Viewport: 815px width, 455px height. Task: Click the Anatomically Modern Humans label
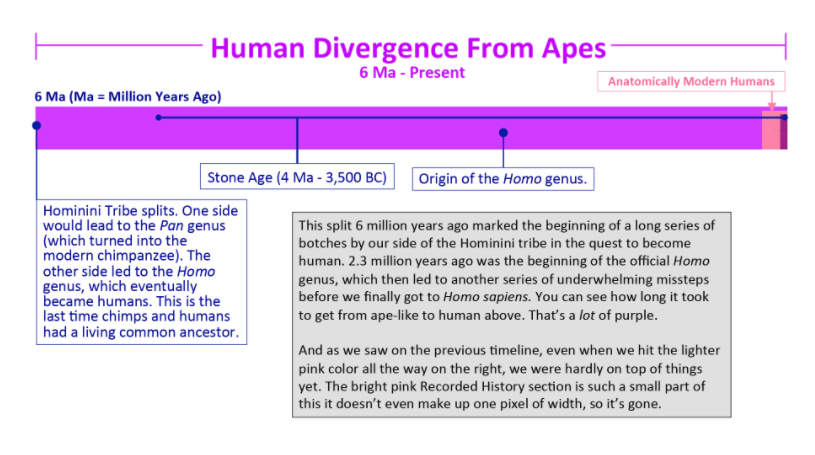click(691, 82)
